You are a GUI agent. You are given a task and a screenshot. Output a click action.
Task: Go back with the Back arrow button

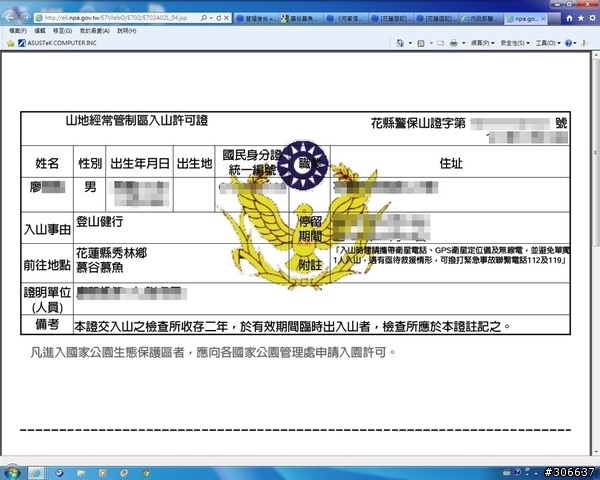10,17
